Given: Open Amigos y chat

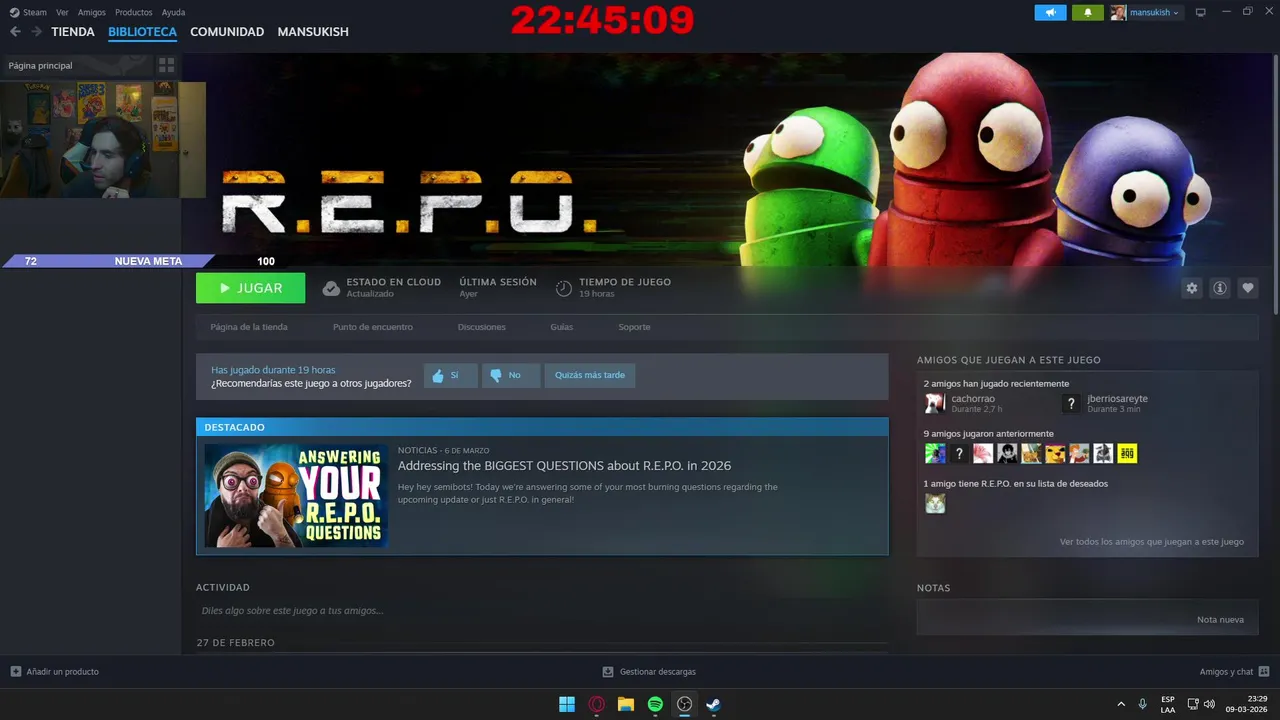Looking at the screenshot, I should (1234, 672).
